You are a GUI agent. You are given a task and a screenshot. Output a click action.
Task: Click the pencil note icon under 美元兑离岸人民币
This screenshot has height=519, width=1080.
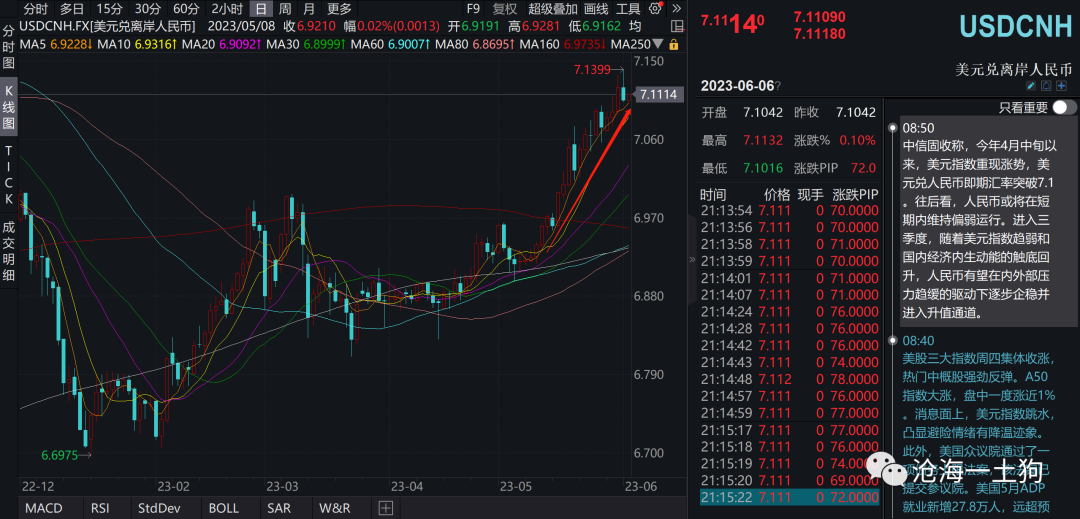(x=1031, y=86)
